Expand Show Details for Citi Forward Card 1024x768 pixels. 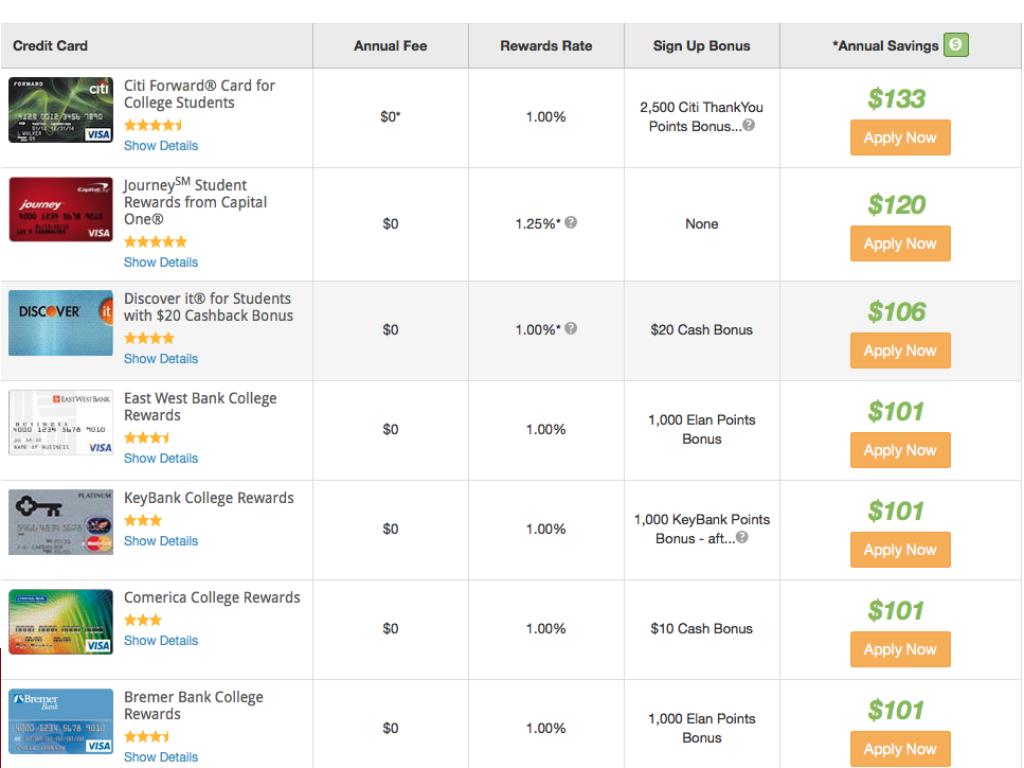click(x=160, y=146)
